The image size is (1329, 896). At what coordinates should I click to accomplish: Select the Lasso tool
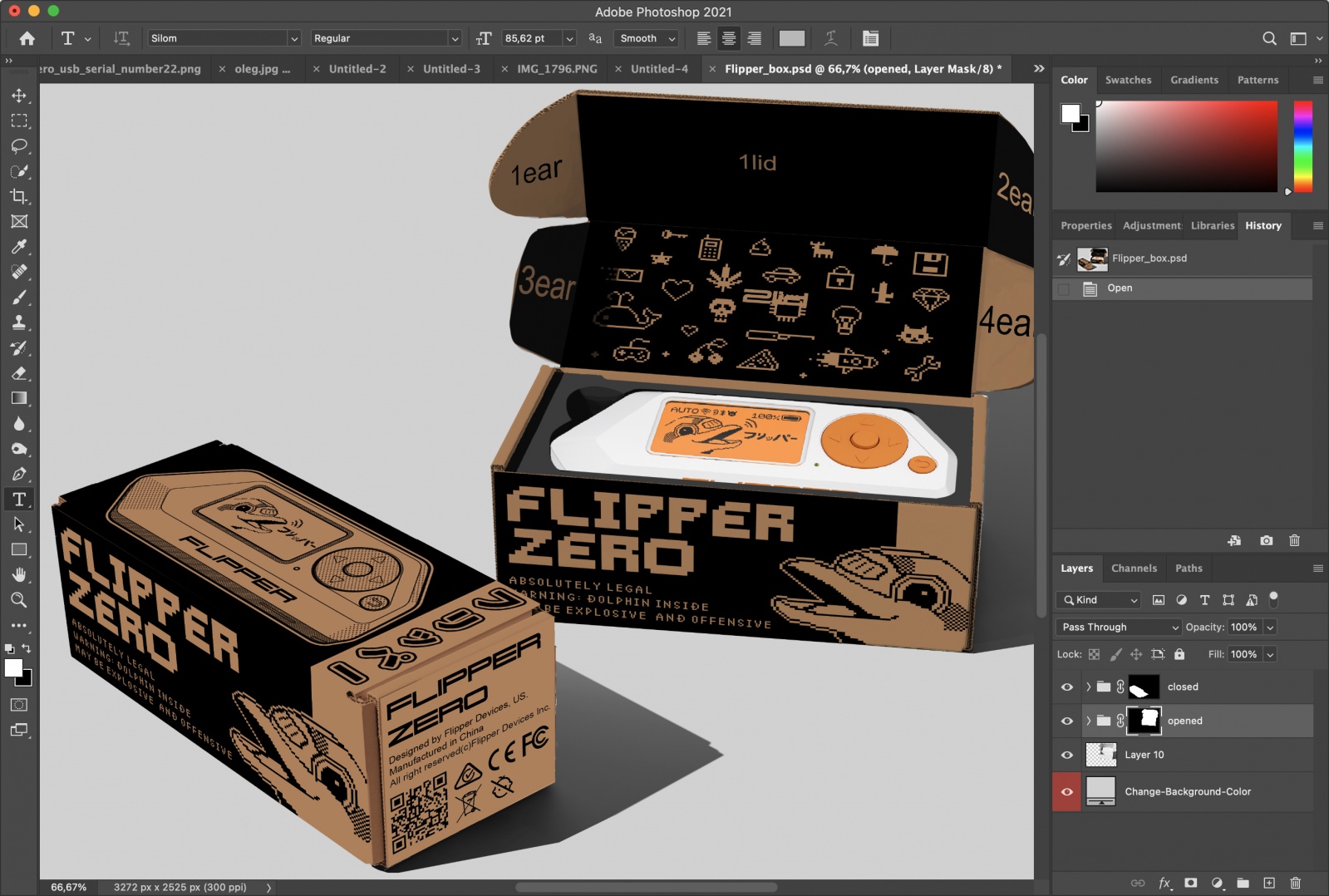19,146
